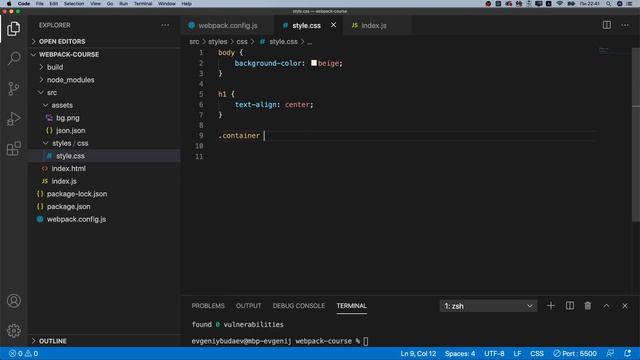Viewport: 640px width, 360px height.
Task: Select terminal shell dropdown 1: zsh
Action: pos(488,306)
